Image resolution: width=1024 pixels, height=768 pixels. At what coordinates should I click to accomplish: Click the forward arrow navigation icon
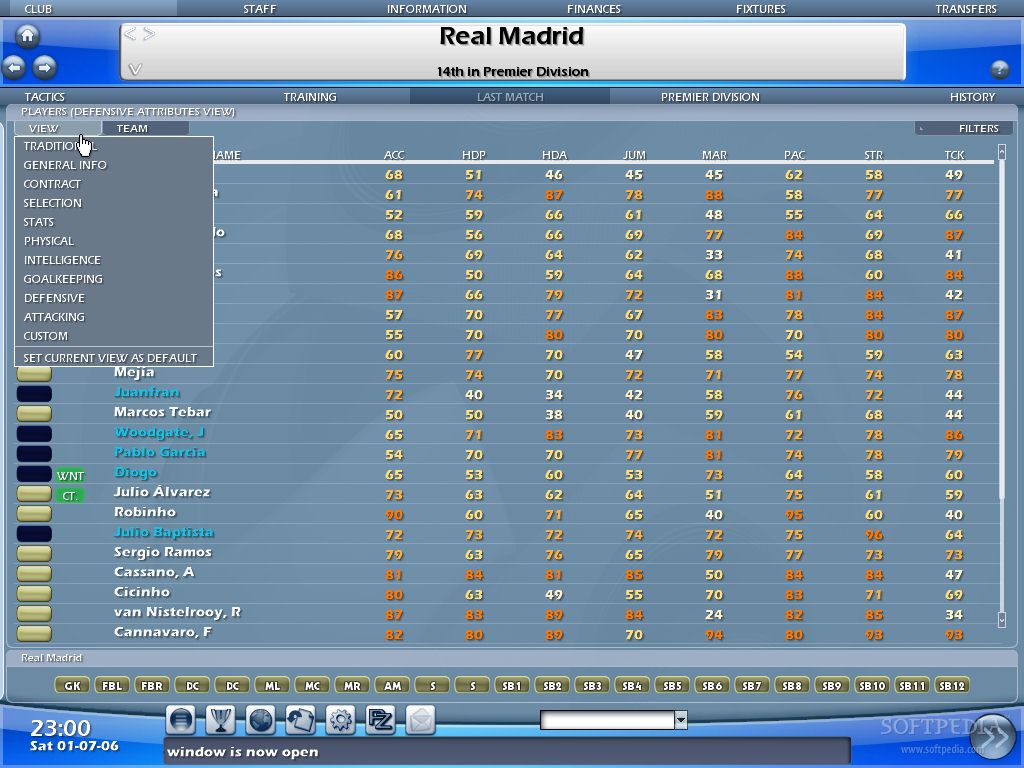pos(44,67)
